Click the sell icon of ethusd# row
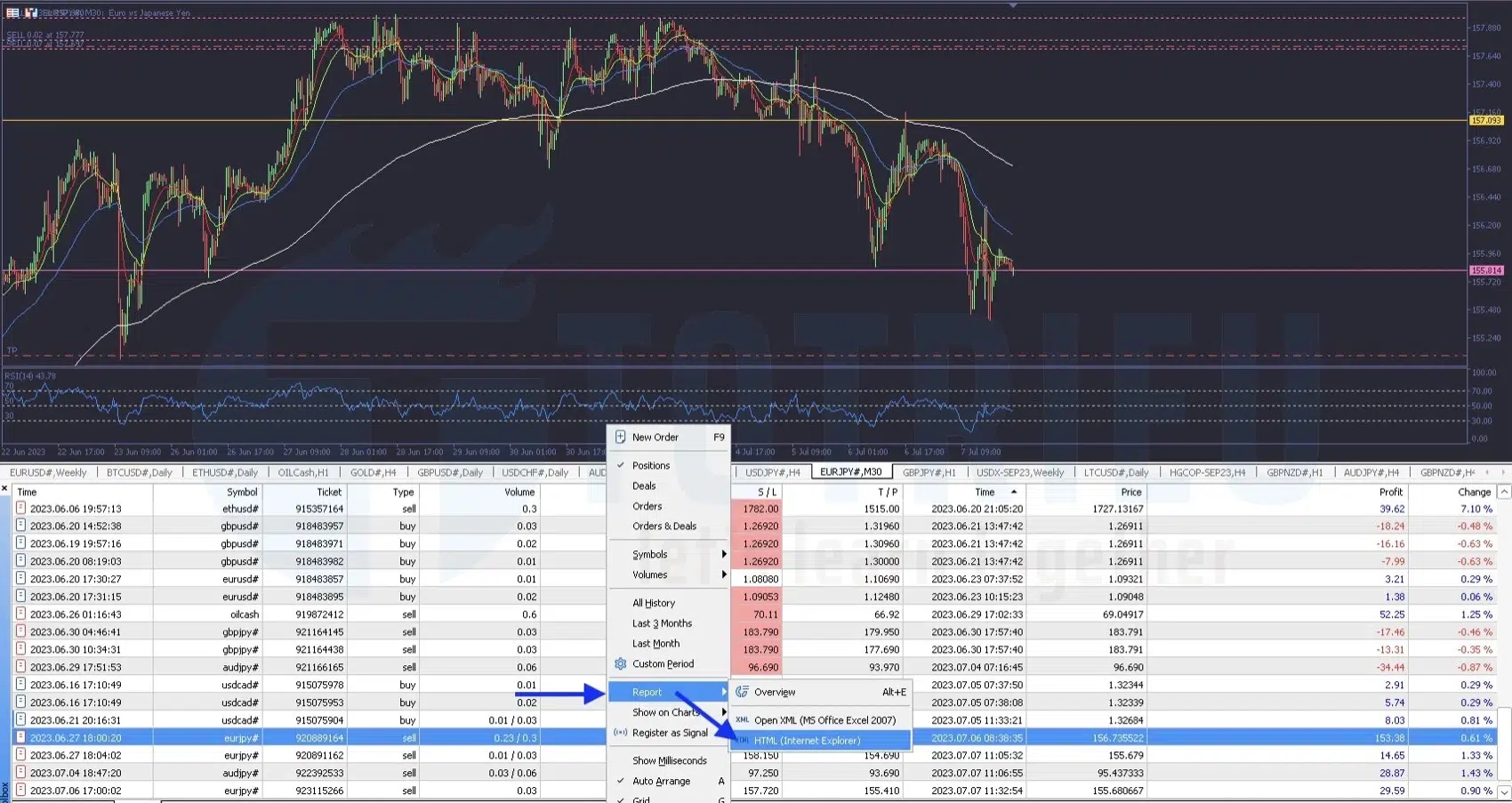 [x=20, y=509]
